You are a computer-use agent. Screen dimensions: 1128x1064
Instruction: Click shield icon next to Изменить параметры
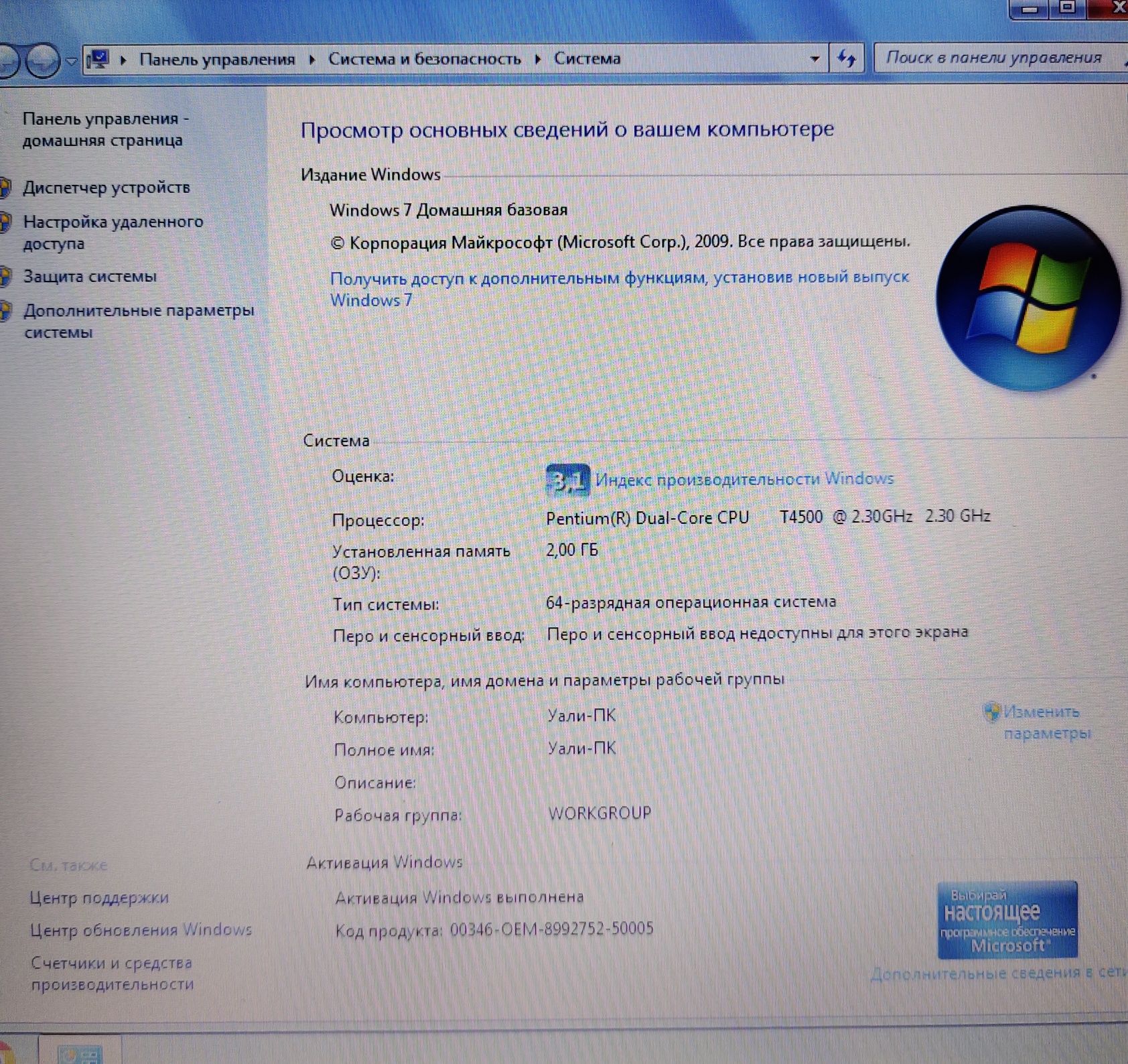tap(992, 712)
